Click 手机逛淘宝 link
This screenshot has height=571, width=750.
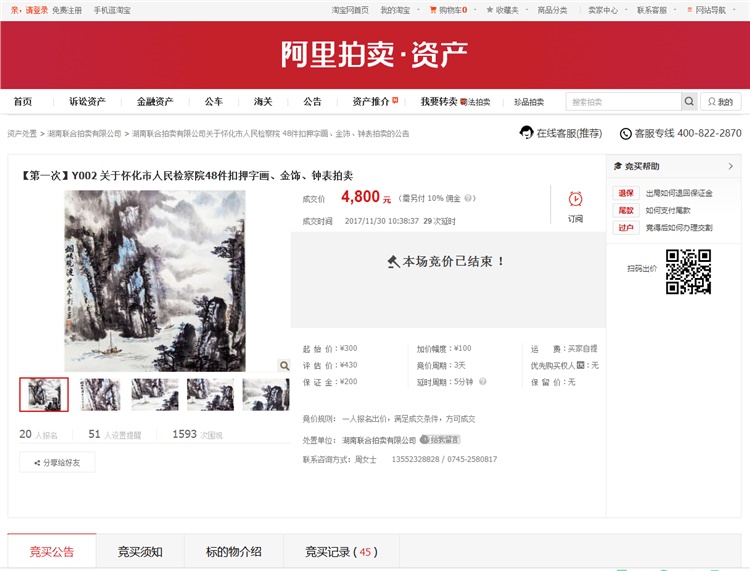tap(112, 10)
